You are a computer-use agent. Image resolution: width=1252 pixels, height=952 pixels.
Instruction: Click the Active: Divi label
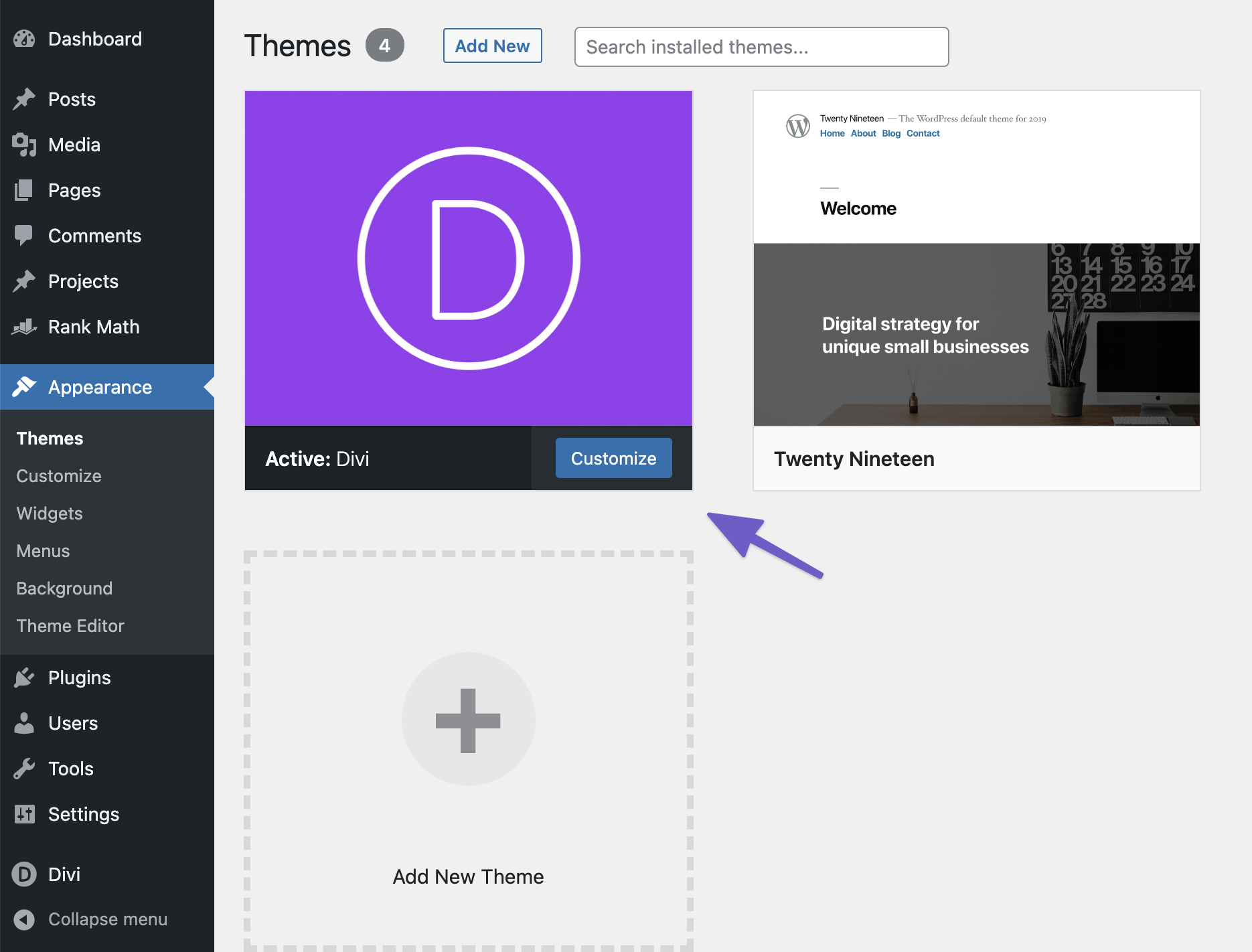click(x=317, y=459)
